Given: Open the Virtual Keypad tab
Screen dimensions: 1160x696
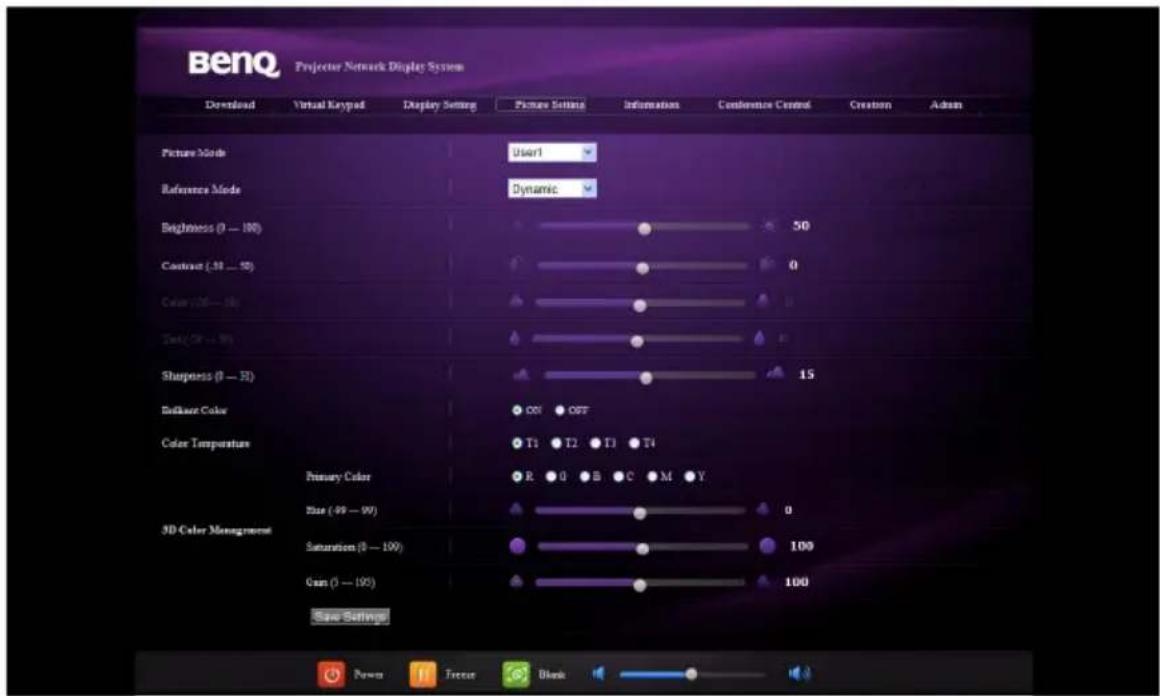Looking at the screenshot, I should [329, 105].
